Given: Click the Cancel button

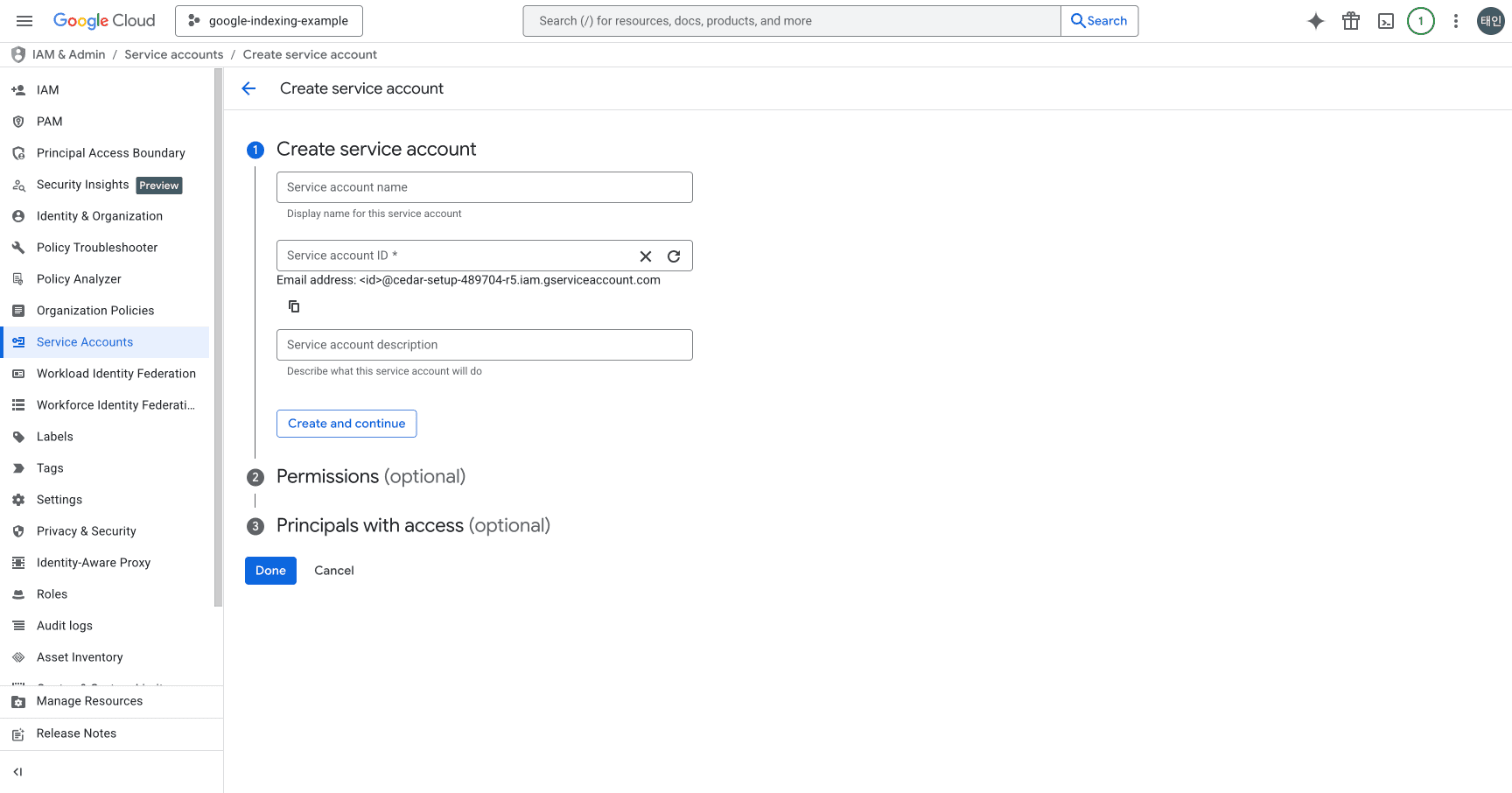Looking at the screenshot, I should (x=334, y=570).
